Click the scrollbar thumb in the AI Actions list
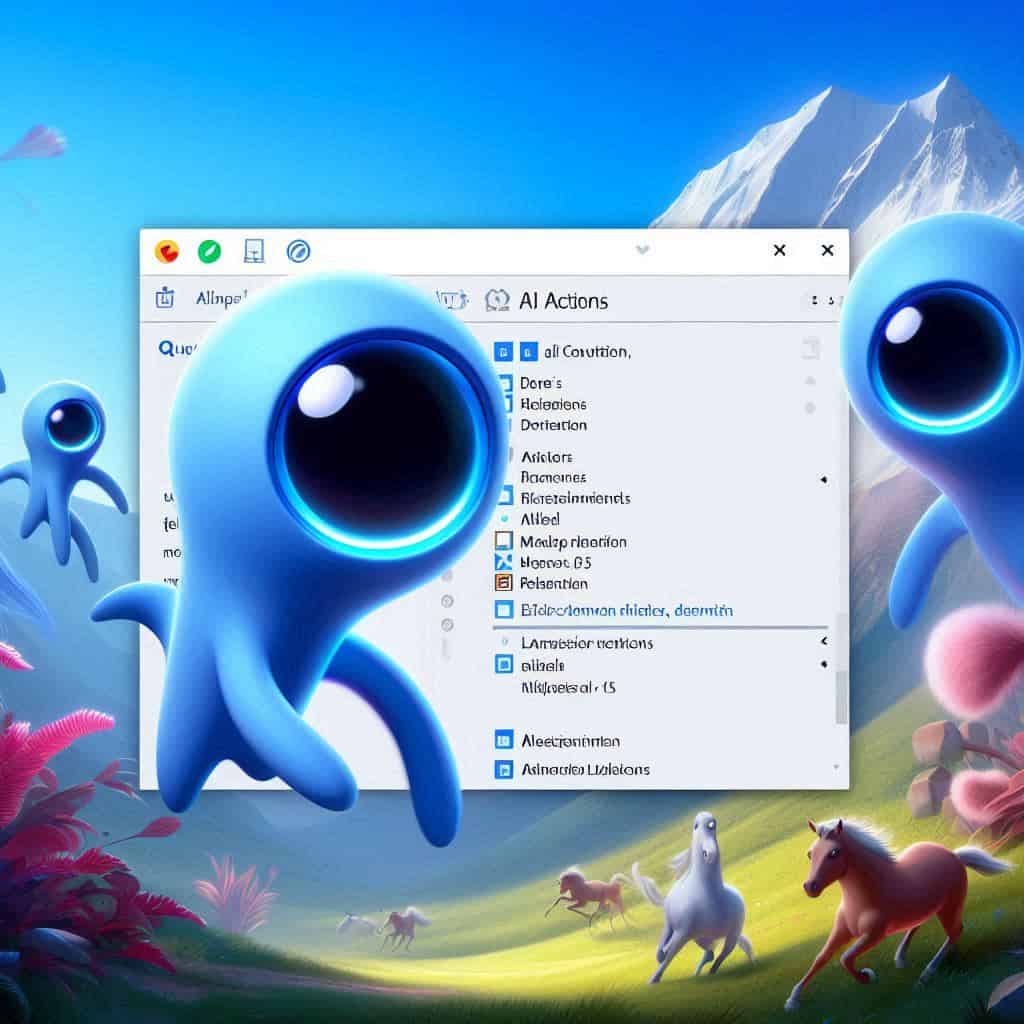This screenshot has height=1024, width=1024. click(841, 697)
